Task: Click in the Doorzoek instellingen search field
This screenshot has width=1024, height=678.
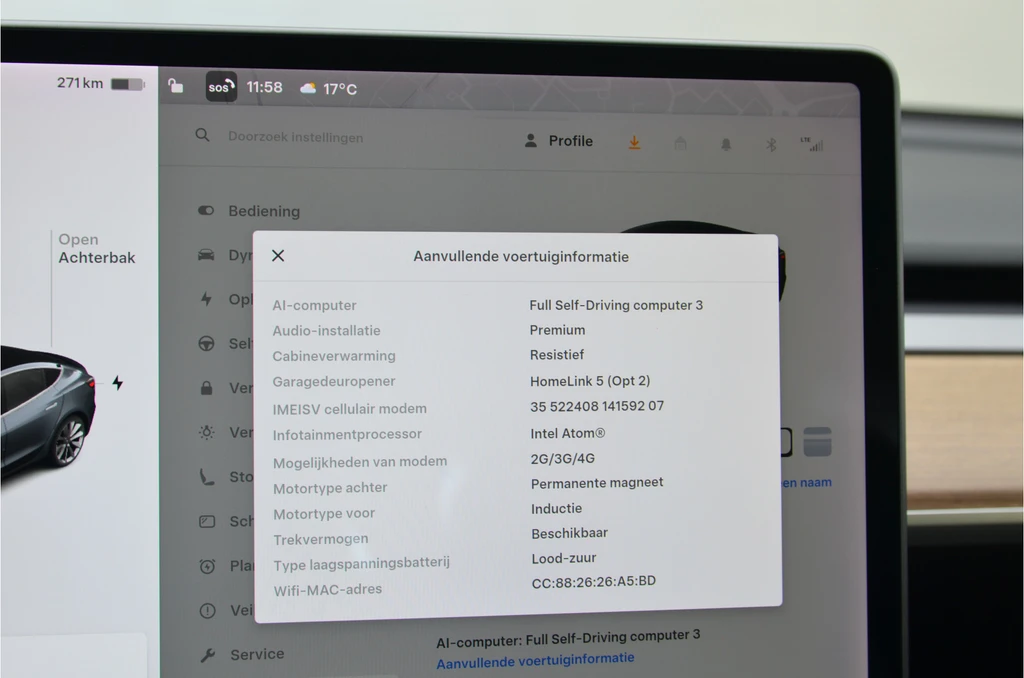Action: [295, 137]
